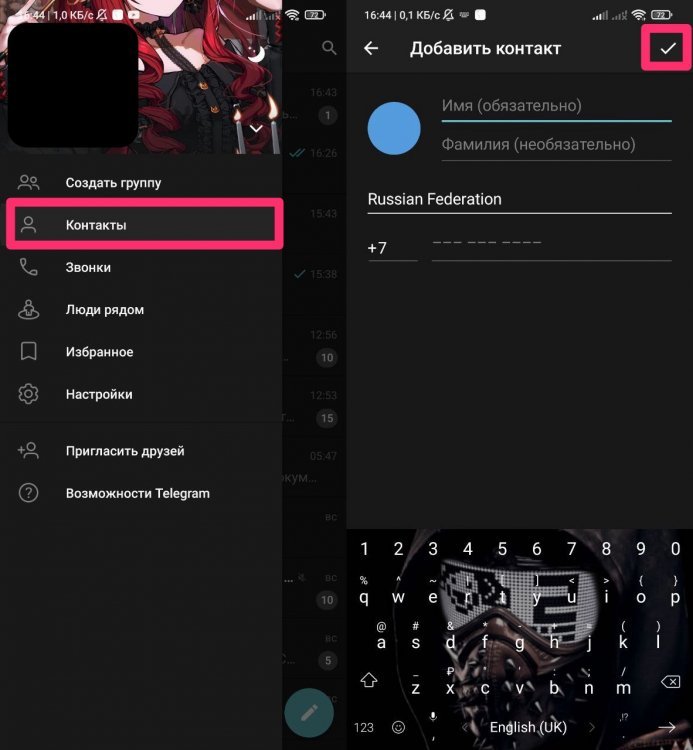Switch keyboard to 123 numeric layout
The width and height of the screenshot is (693, 750).
[364, 727]
